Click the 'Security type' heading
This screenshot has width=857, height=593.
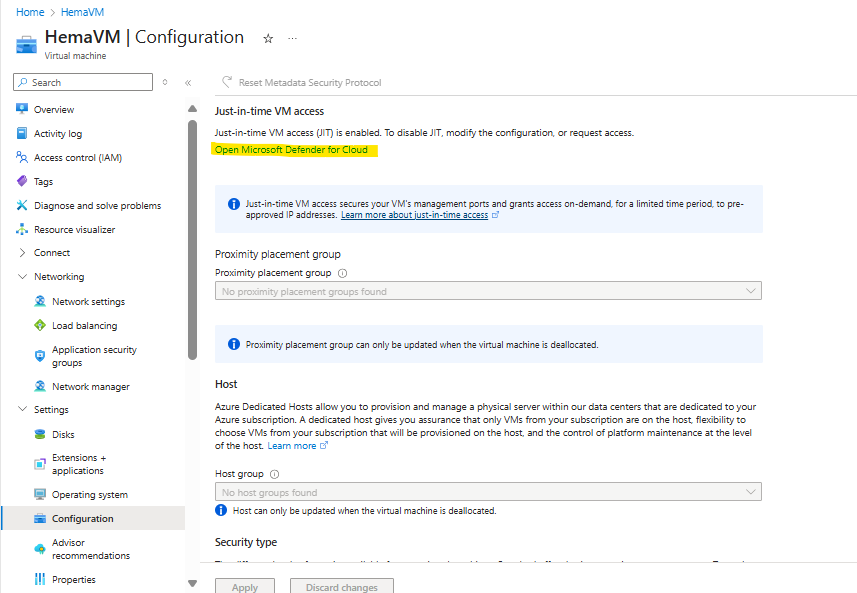[246, 542]
